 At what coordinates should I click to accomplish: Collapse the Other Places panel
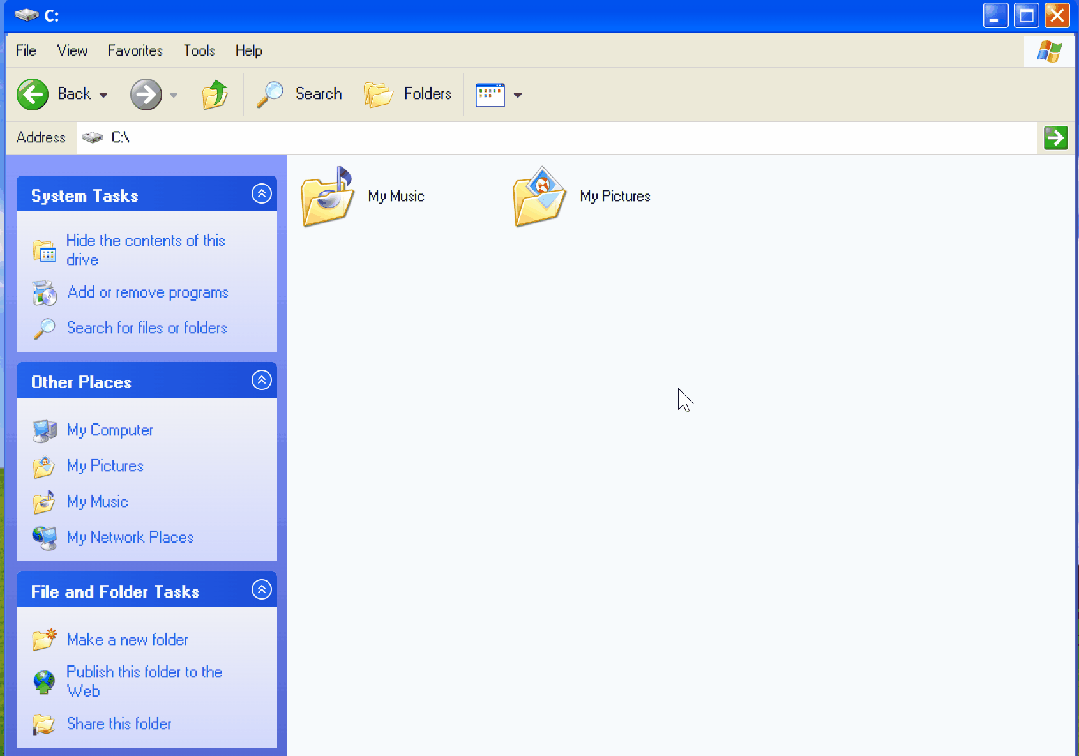click(x=261, y=380)
